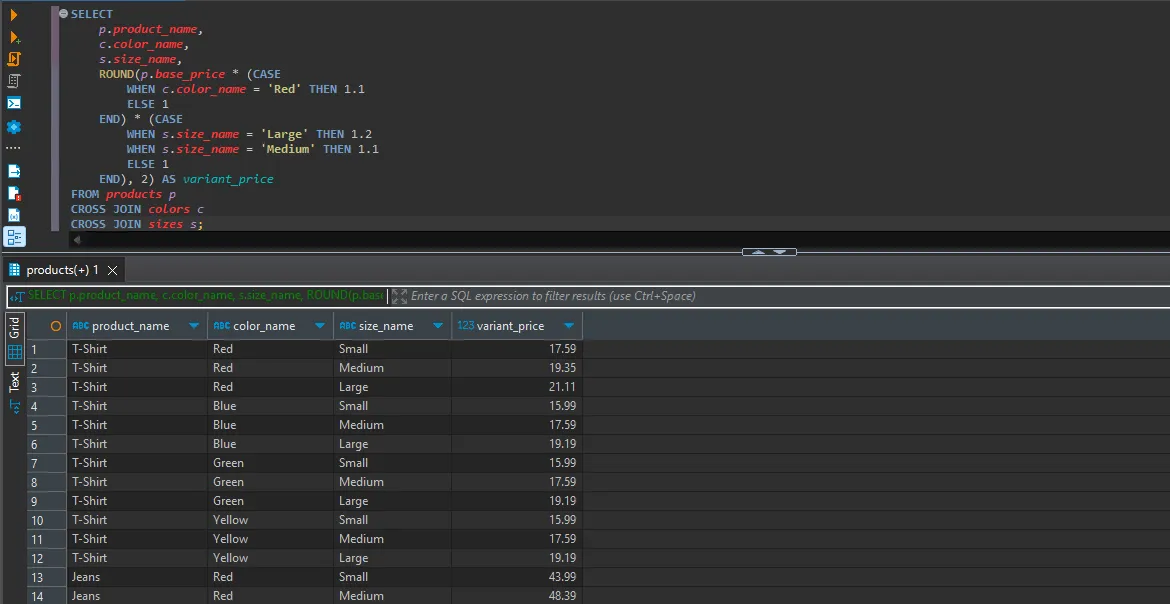Click the Green cell in row 7
This screenshot has height=604, width=1170.
click(x=270, y=463)
